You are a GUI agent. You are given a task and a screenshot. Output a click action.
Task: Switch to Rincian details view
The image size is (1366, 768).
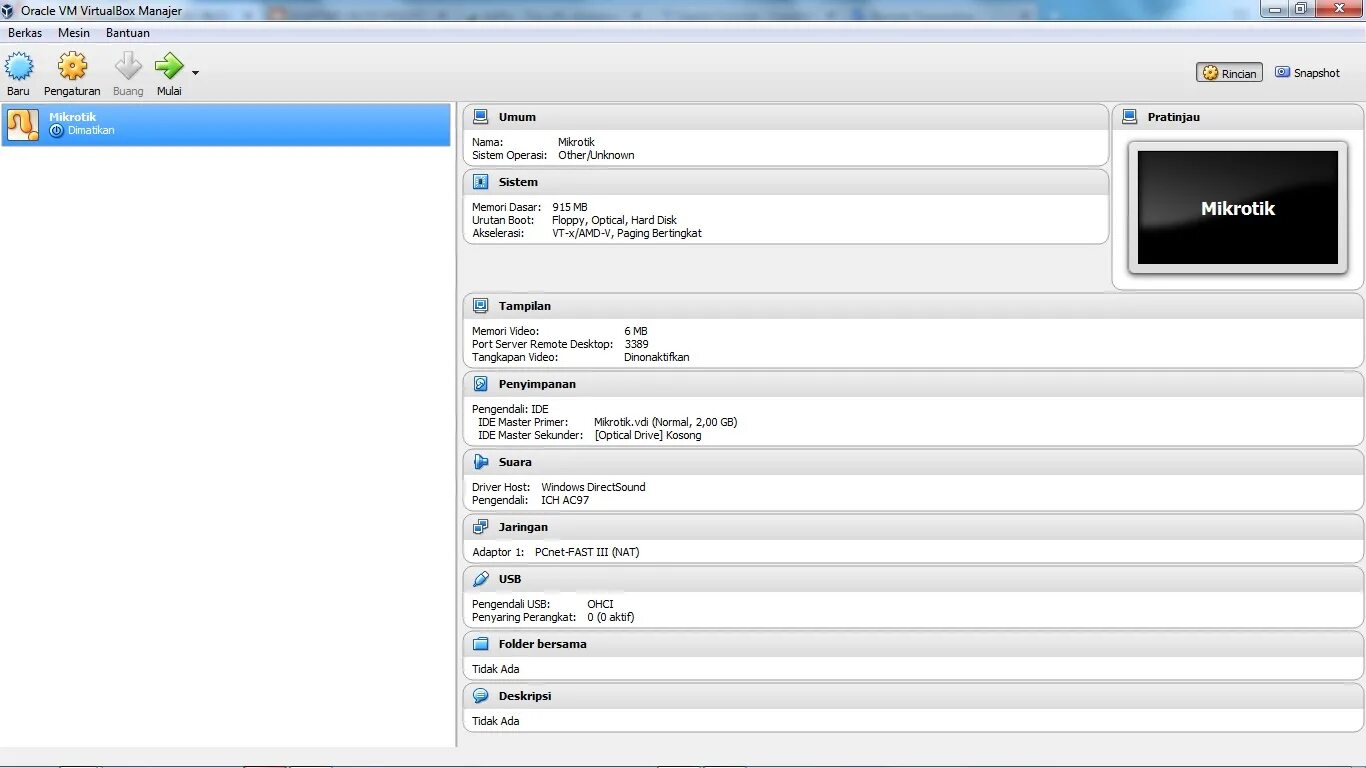[x=1229, y=73]
